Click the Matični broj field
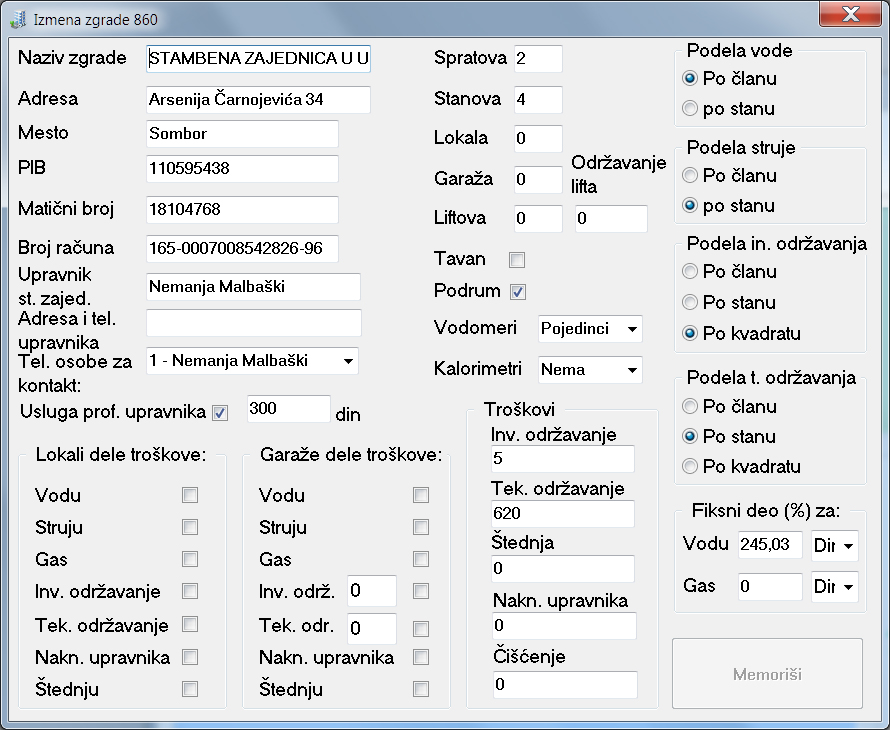The height and width of the screenshot is (730, 890). tap(242, 209)
